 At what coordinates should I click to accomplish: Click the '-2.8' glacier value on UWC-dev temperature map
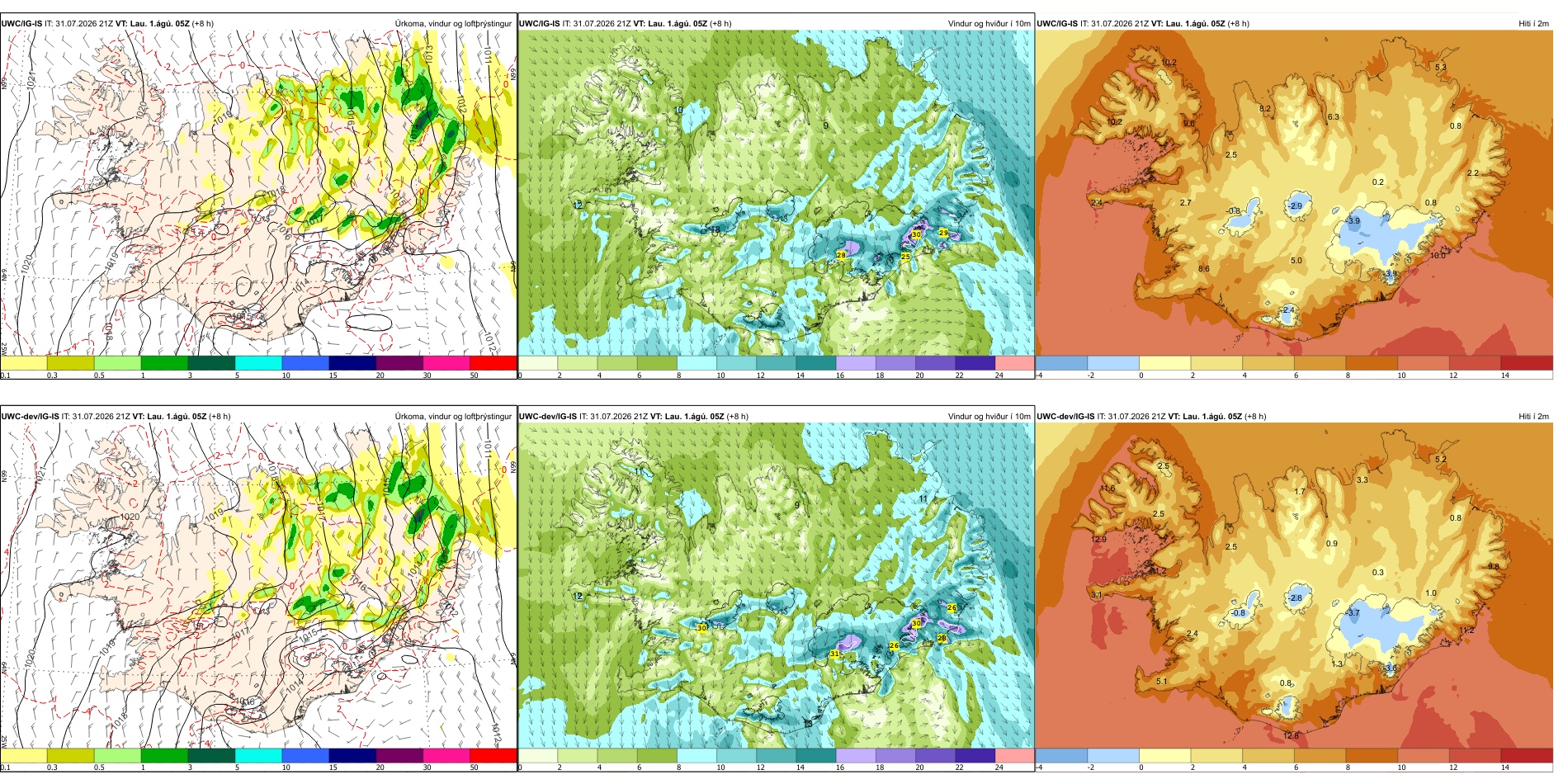1295,598
